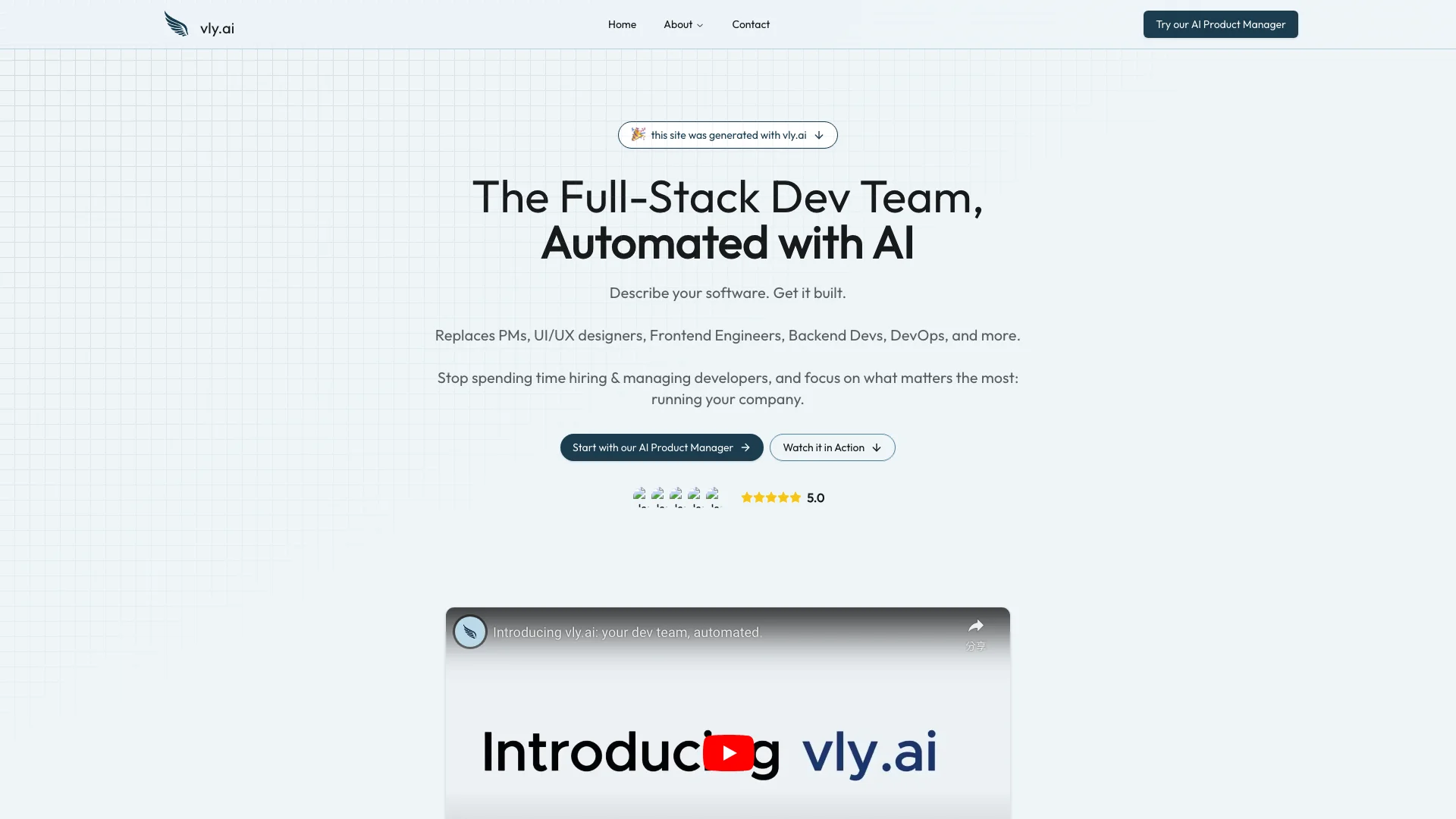Click the vly.ai channel avatar icon
Viewport: 1456px width, 819px height.
[469, 632]
